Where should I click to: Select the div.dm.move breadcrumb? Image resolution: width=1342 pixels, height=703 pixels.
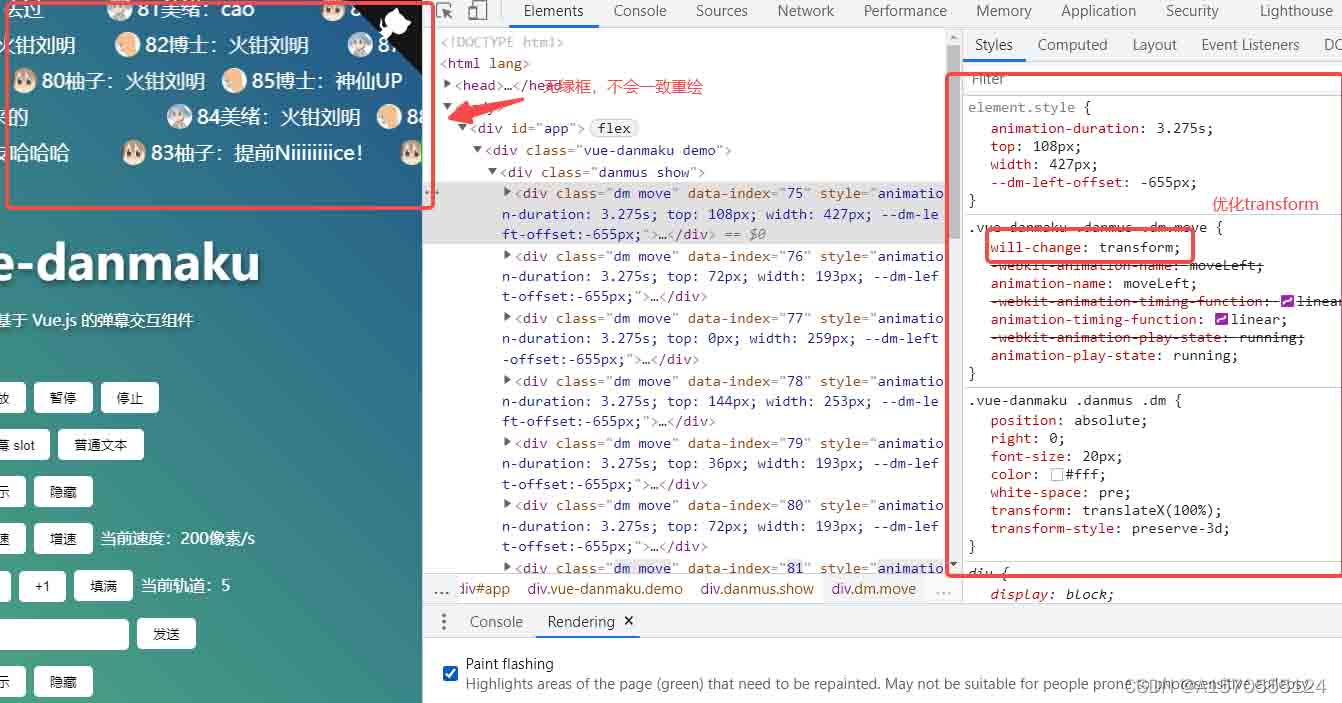coord(874,589)
